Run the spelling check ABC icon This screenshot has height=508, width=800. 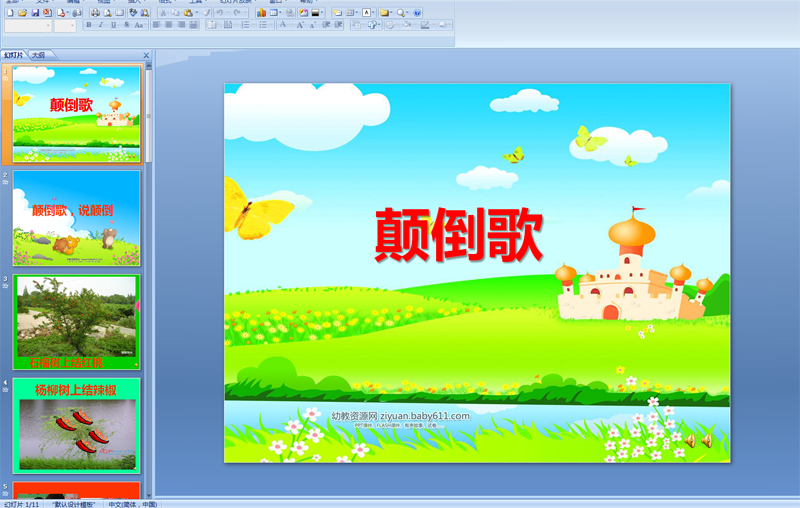[x=133, y=13]
